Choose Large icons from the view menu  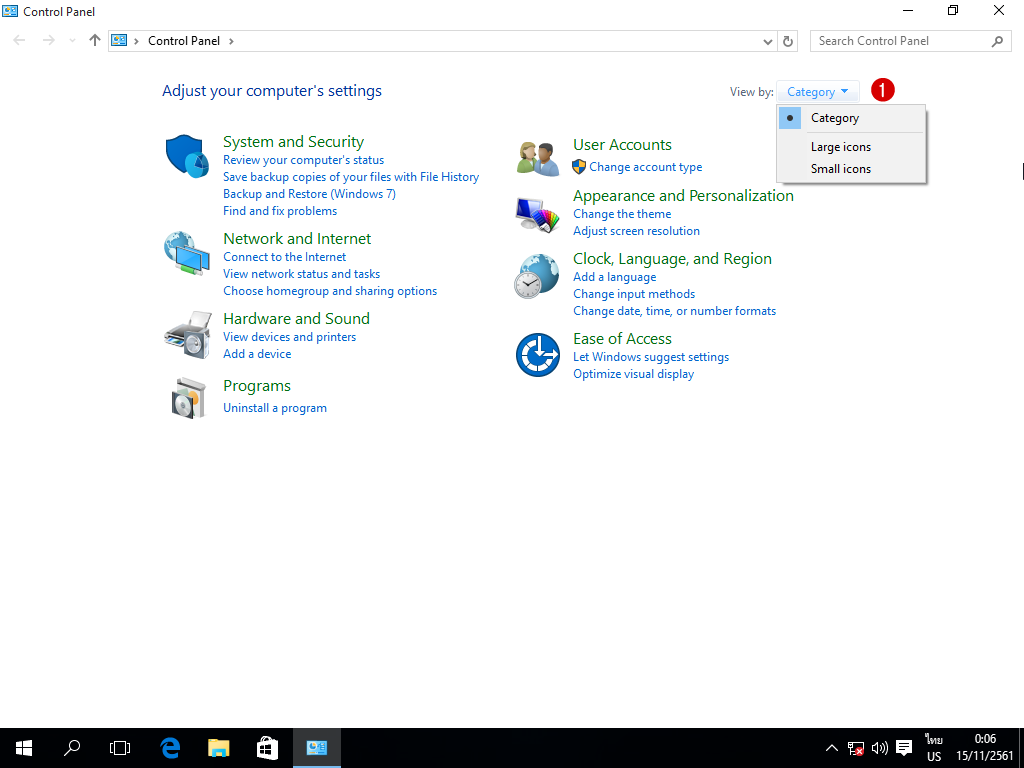pyautogui.click(x=841, y=147)
